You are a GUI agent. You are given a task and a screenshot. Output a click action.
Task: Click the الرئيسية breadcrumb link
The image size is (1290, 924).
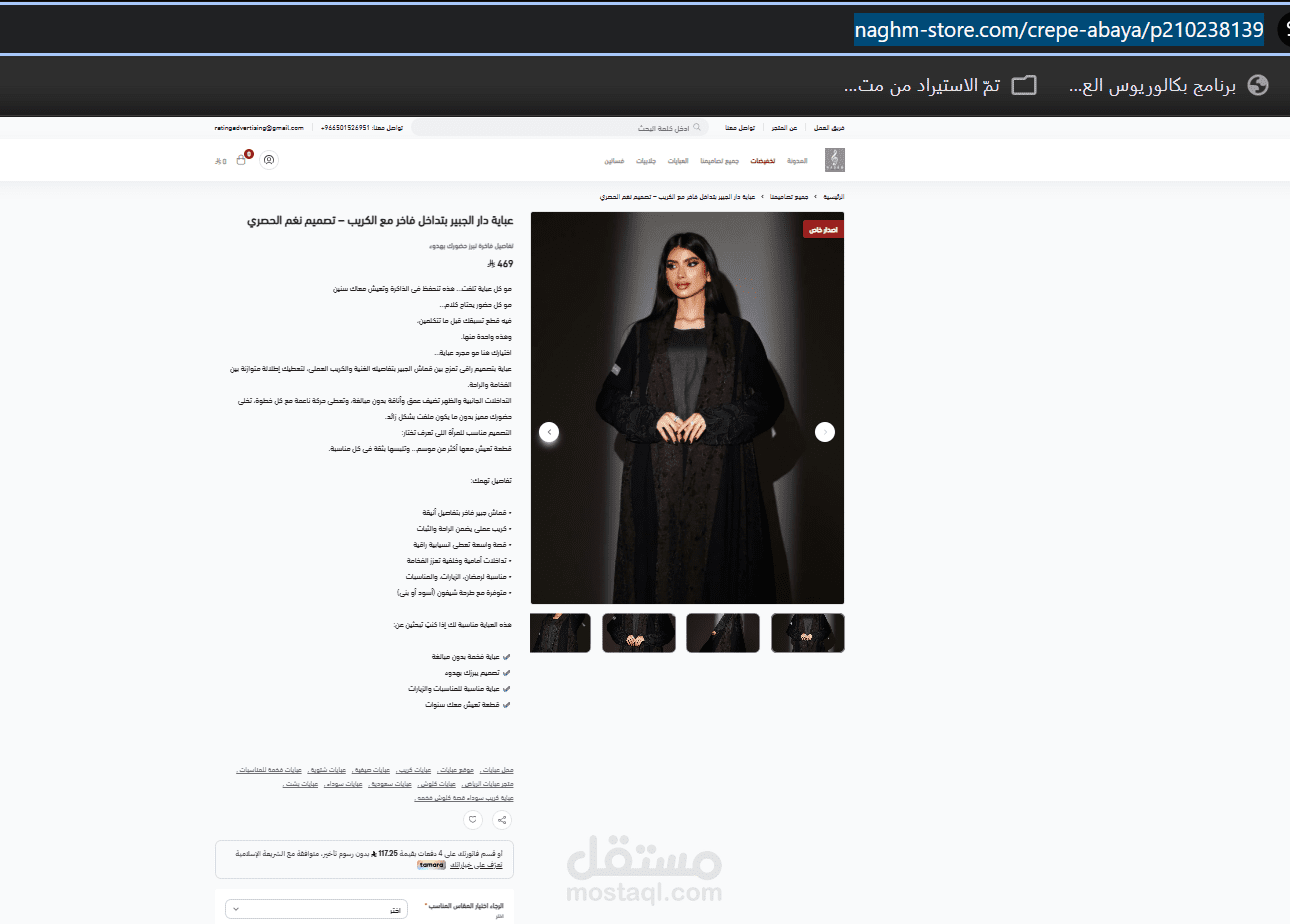pos(834,197)
